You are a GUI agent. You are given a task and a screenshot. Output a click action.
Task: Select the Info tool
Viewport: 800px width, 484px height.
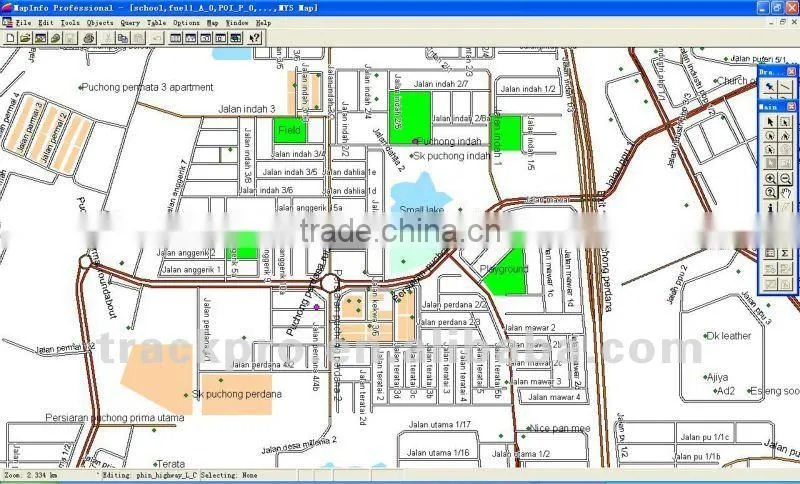click(x=770, y=207)
